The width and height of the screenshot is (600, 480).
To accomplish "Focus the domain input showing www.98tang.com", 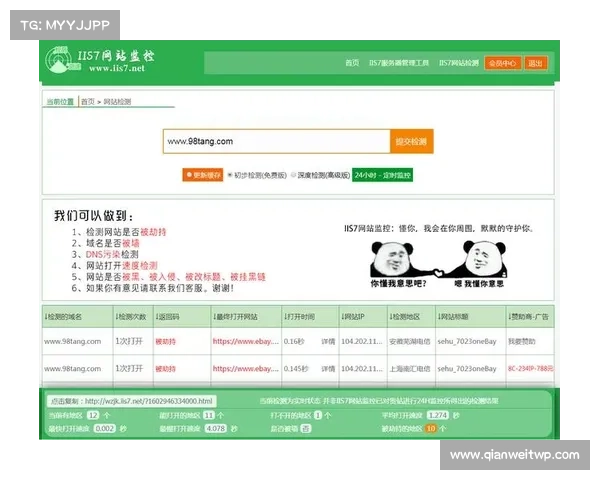I will (x=276, y=141).
